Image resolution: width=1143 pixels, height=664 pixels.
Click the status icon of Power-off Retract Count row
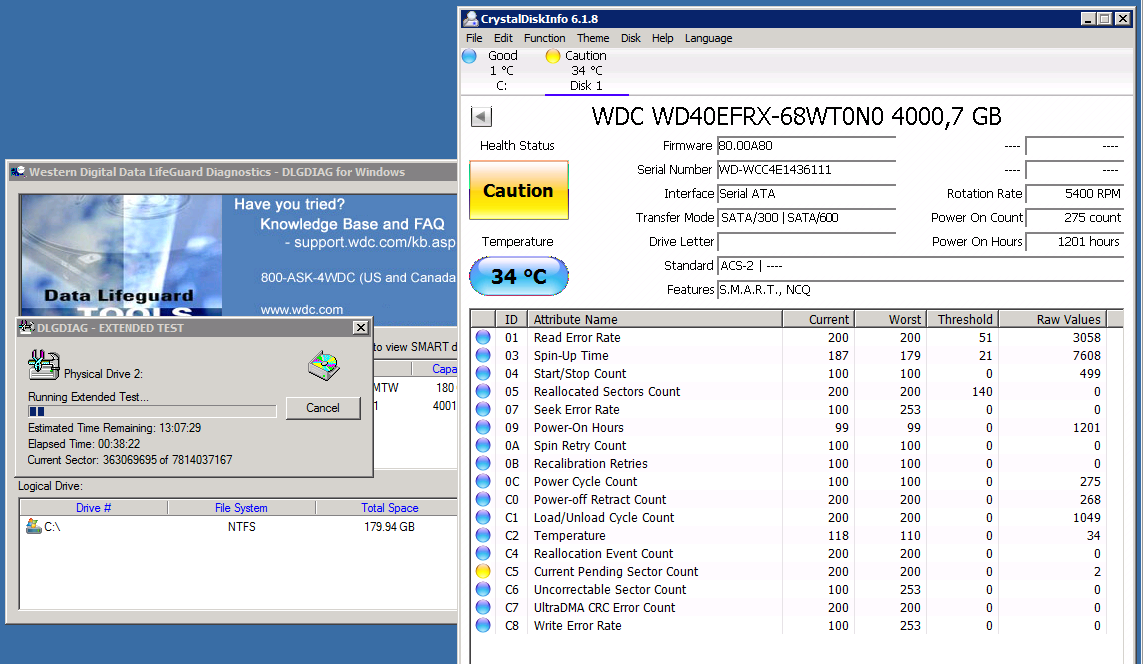coord(483,499)
